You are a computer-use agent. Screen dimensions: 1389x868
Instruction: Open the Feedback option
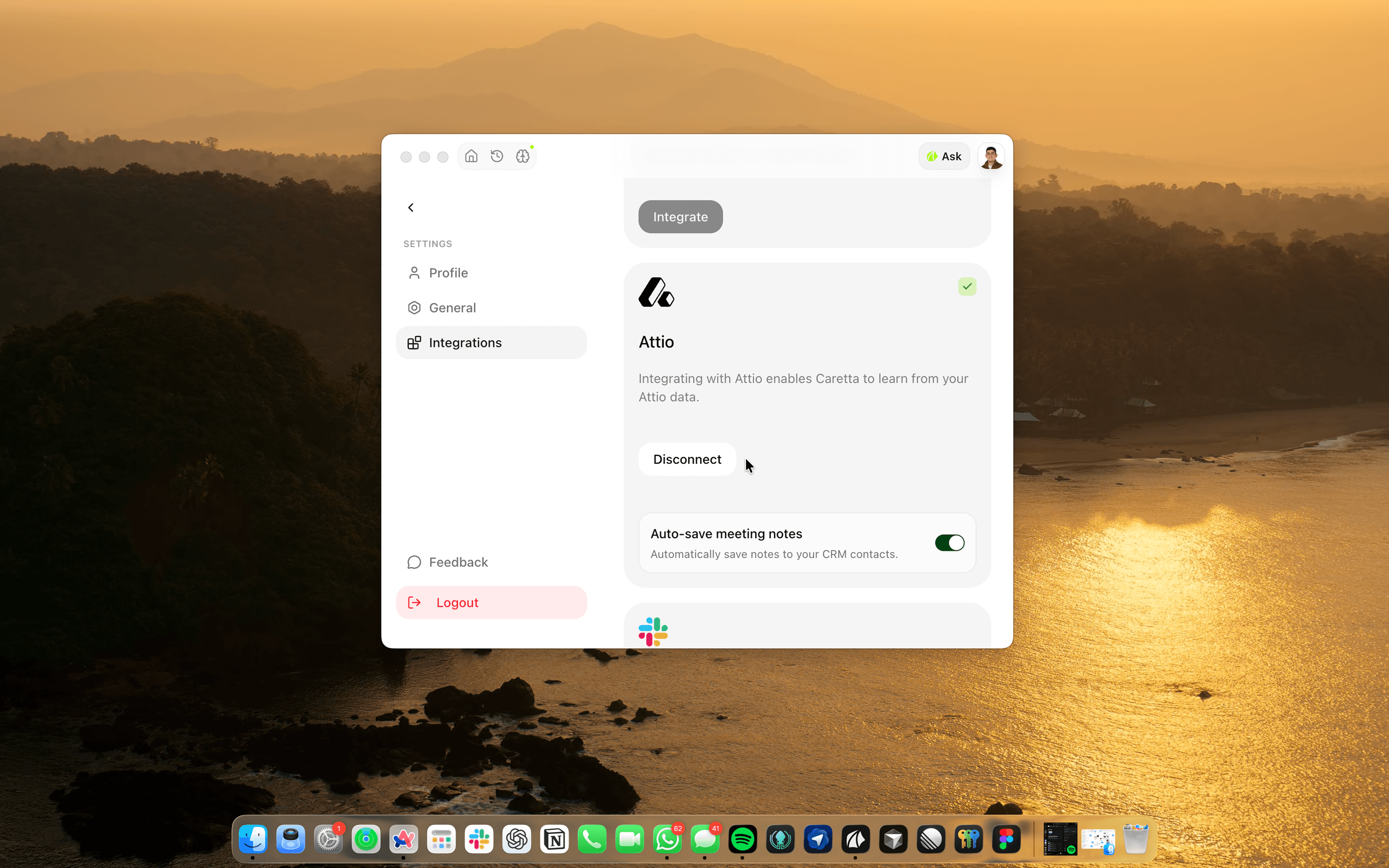[x=458, y=562]
